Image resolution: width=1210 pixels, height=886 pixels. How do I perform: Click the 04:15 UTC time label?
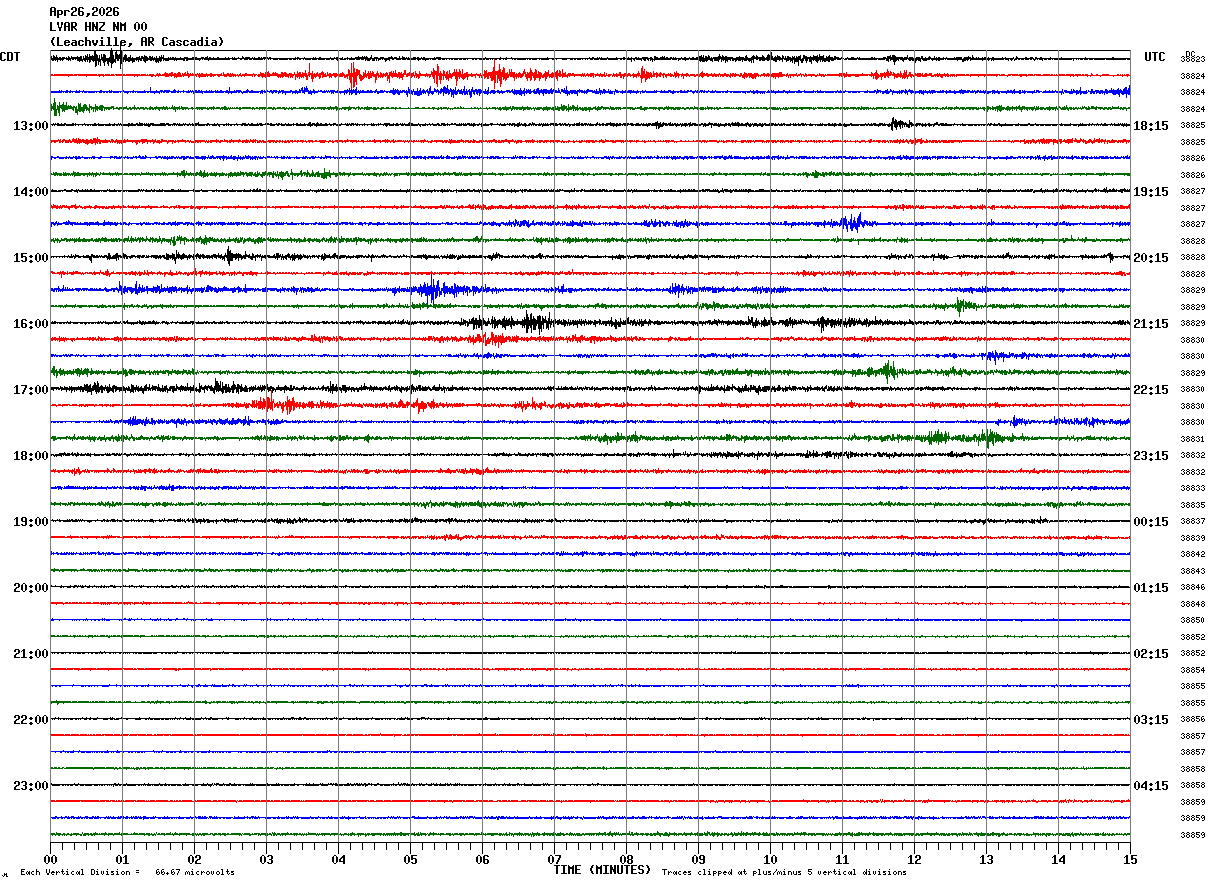coord(1151,786)
